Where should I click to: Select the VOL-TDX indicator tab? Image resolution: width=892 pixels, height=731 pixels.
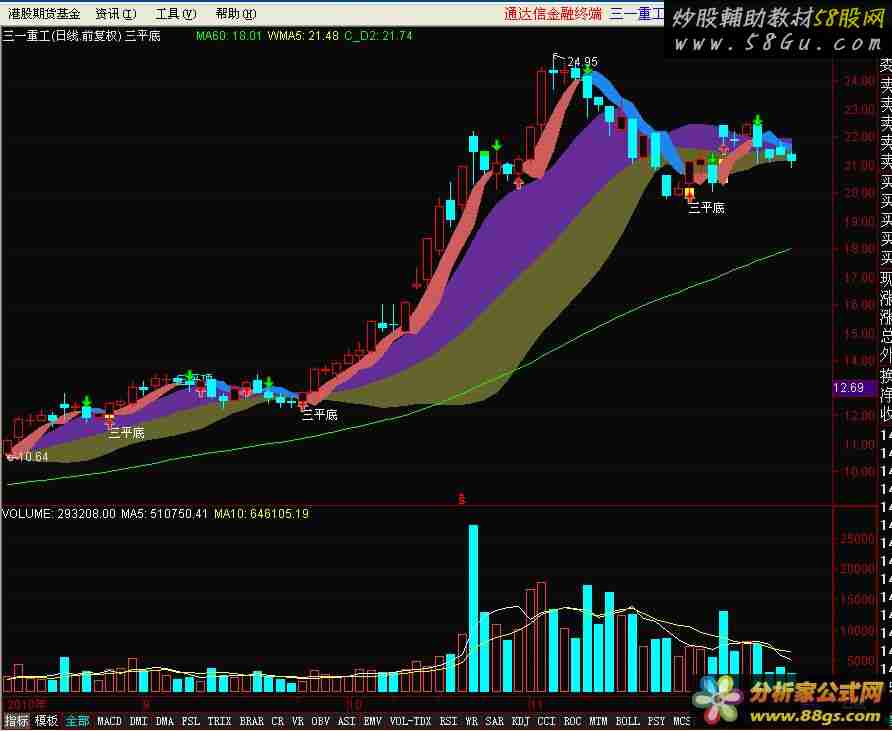[x=411, y=721]
